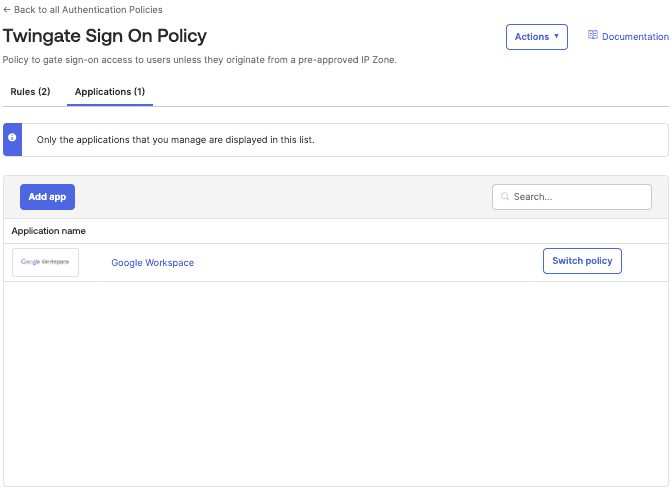
Task: Click the blue info icon in banner
Action: (12, 138)
